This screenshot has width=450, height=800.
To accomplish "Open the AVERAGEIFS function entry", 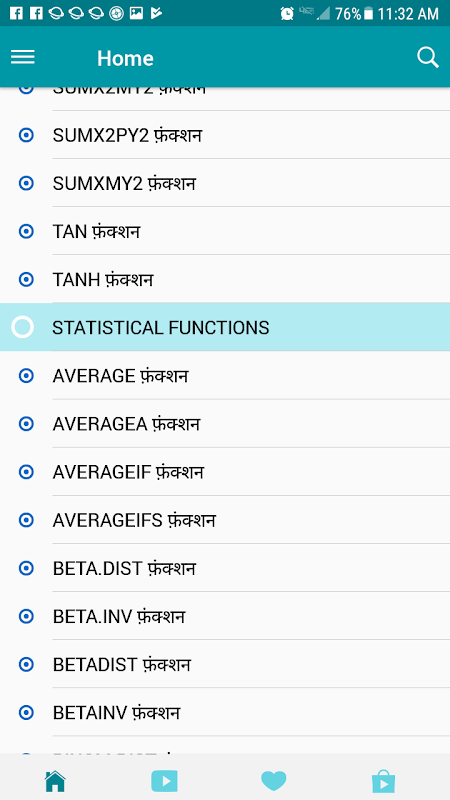I will [x=225, y=520].
